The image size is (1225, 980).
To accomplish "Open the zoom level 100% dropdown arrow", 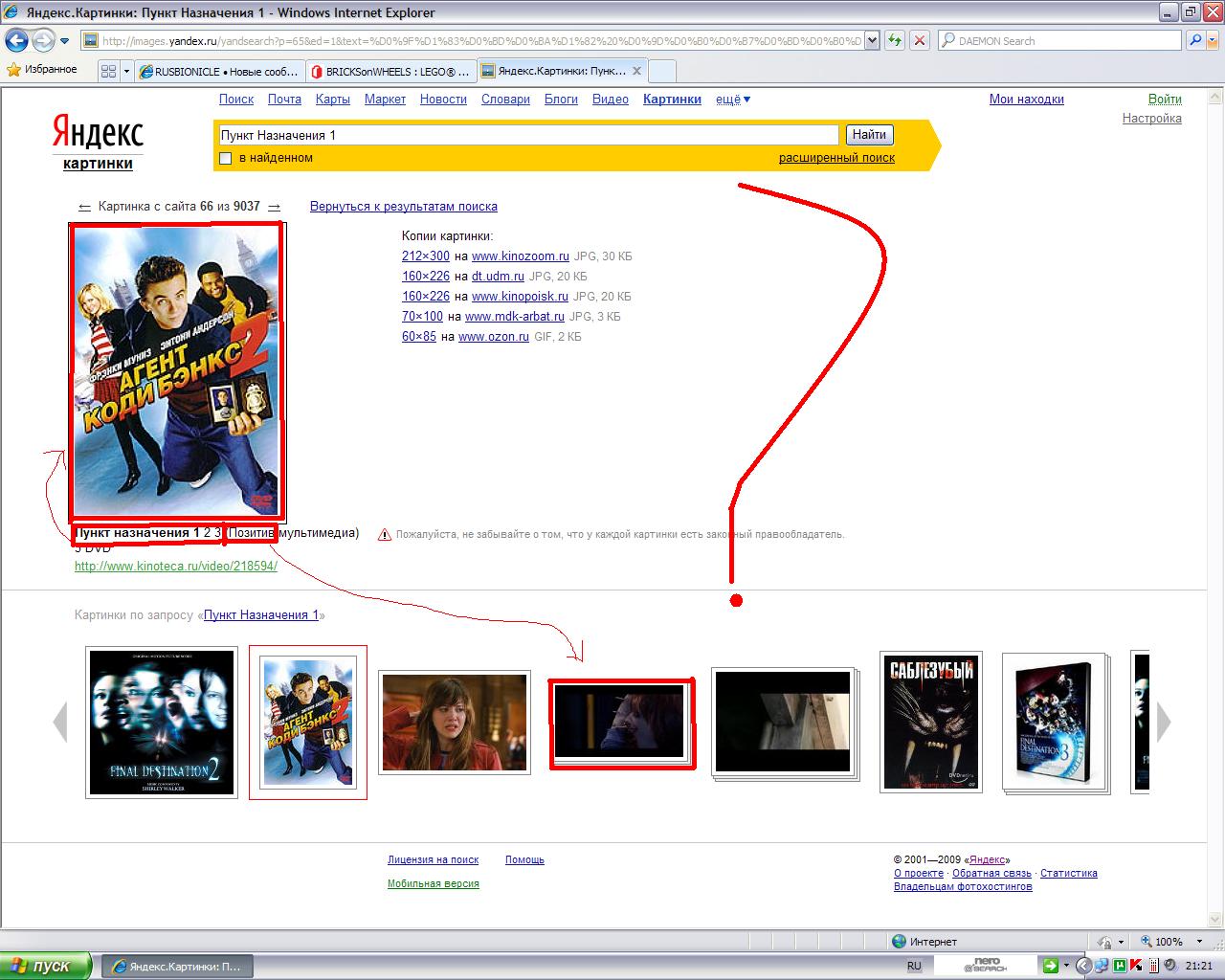I will click(x=1200, y=943).
